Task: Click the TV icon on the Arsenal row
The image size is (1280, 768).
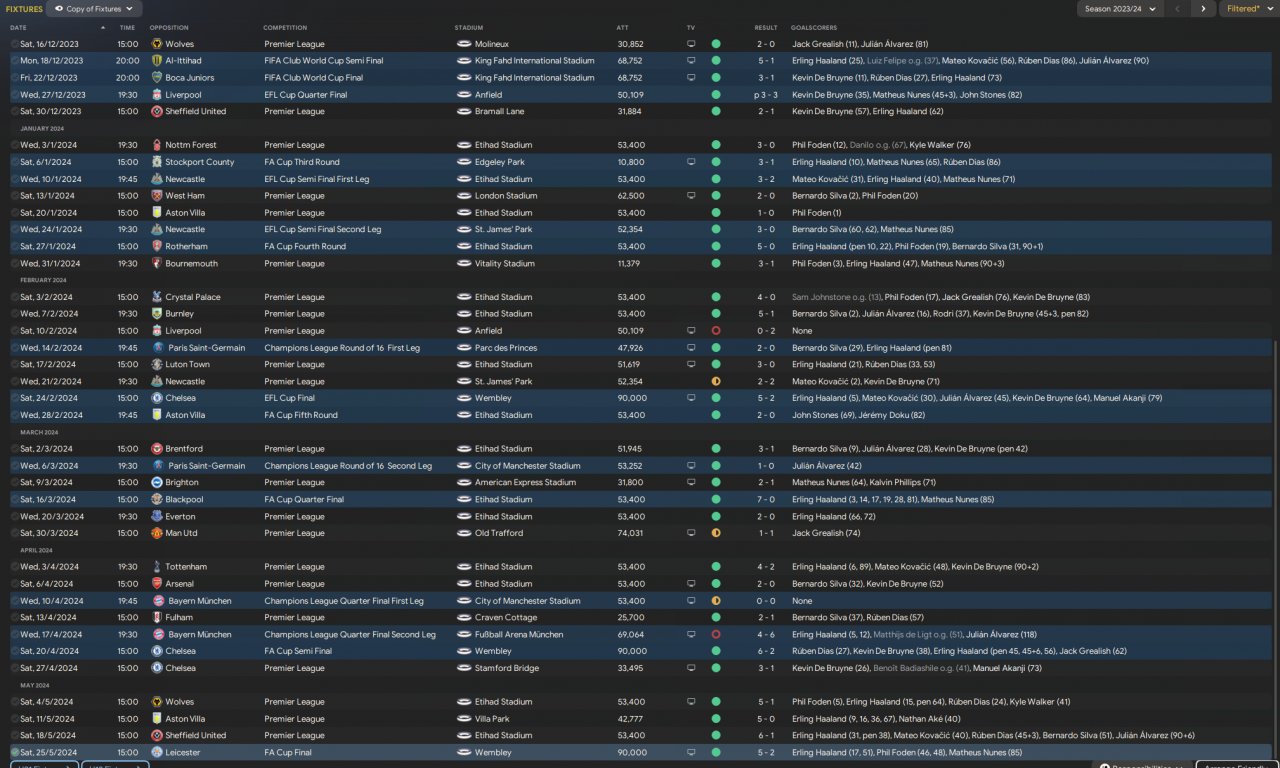Action: pos(691,584)
